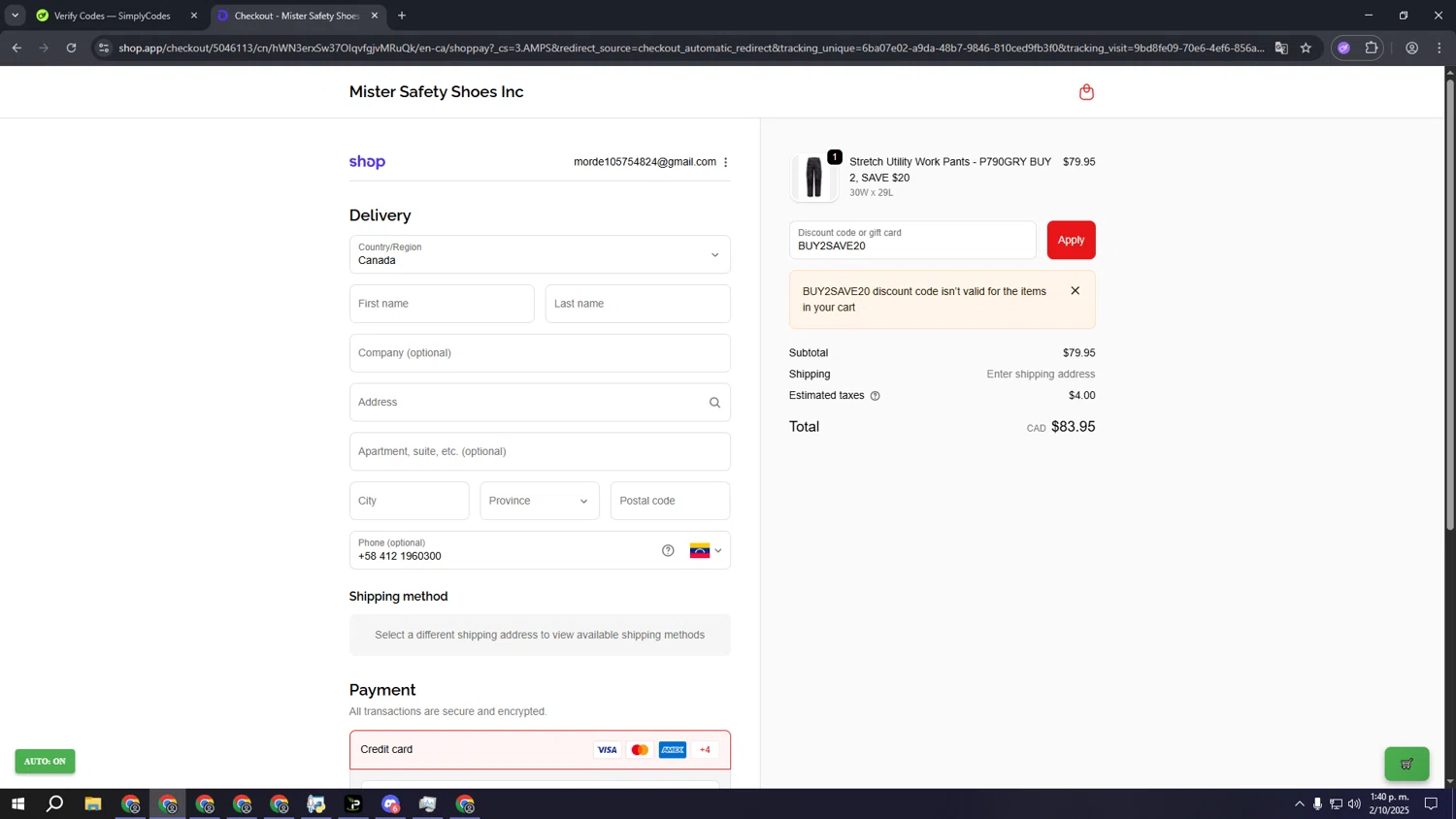
Task: Open the tab search dropdown arrow
Action: [x=15, y=16]
